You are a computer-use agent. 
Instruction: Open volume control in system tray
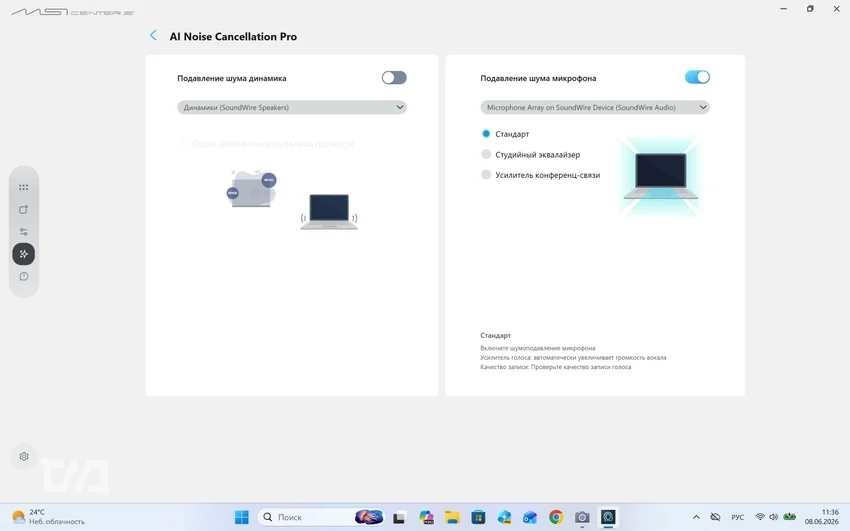click(774, 517)
